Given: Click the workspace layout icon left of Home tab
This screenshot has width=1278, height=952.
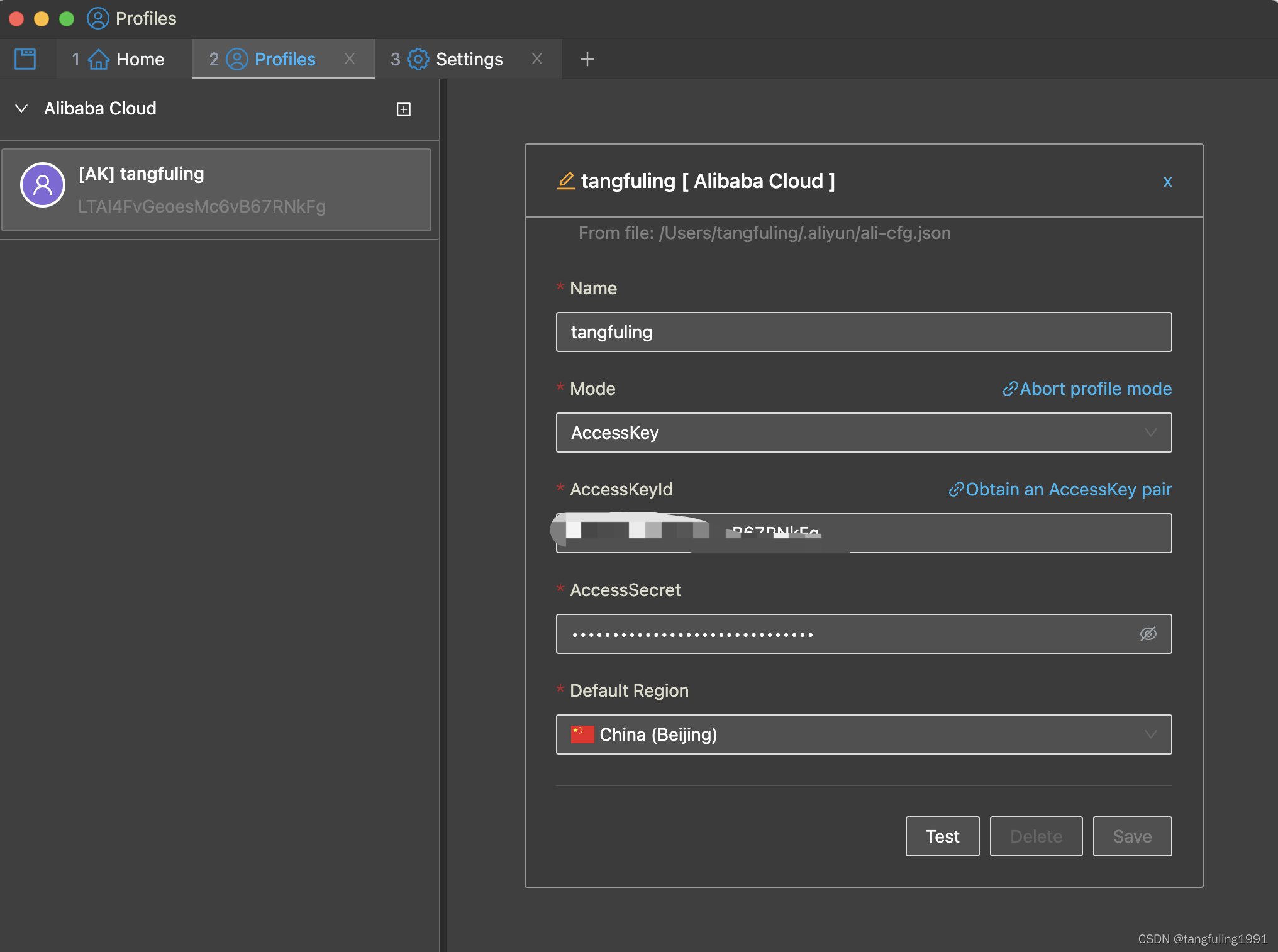Looking at the screenshot, I should point(25,59).
